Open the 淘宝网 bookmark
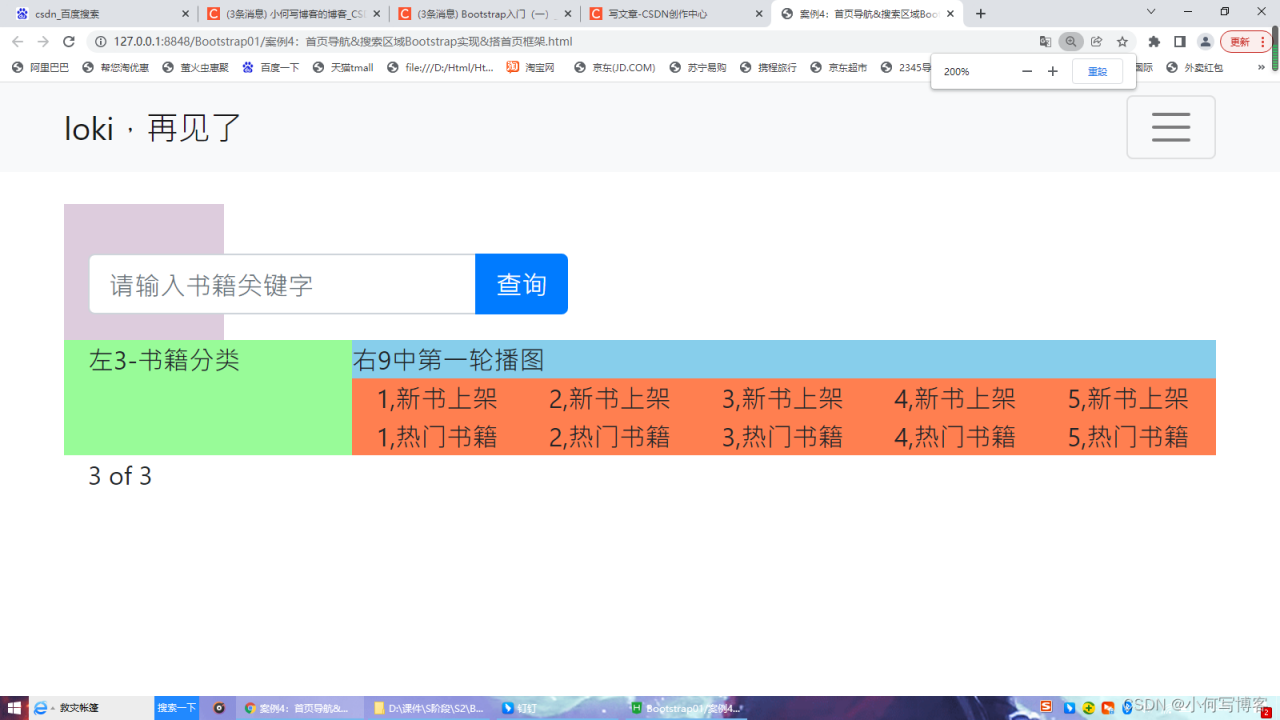The height and width of the screenshot is (720, 1280). (530, 67)
